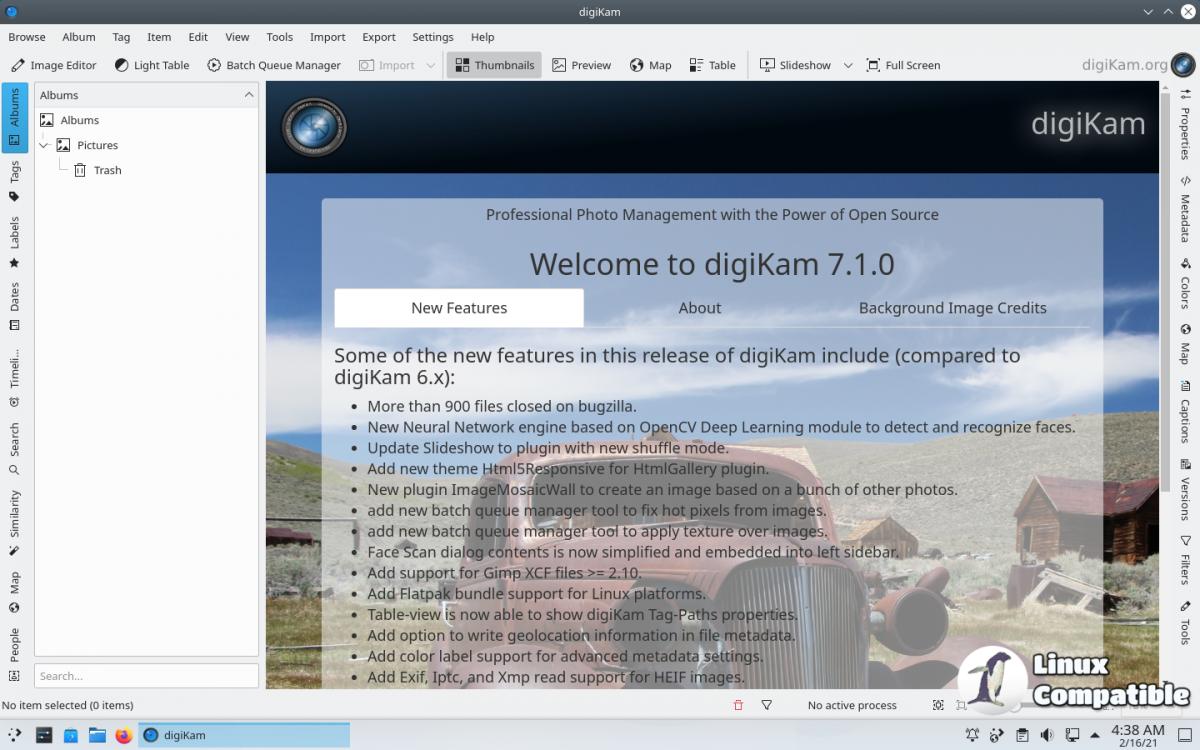Open the Batch Queue Manager
The image size is (1200, 750).
click(274, 65)
